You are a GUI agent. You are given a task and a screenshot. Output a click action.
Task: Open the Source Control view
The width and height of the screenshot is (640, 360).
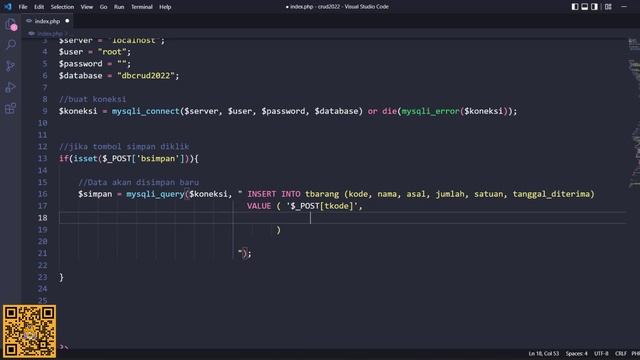coord(11,66)
